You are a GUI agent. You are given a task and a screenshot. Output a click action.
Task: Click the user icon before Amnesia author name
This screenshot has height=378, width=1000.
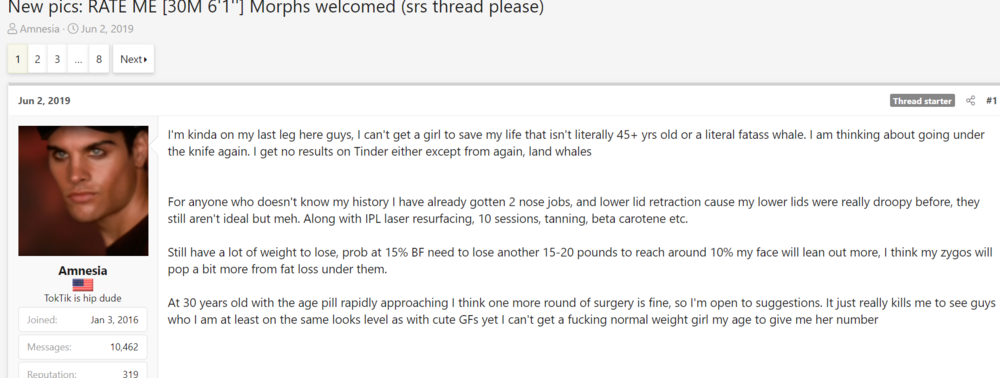(x=12, y=29)
